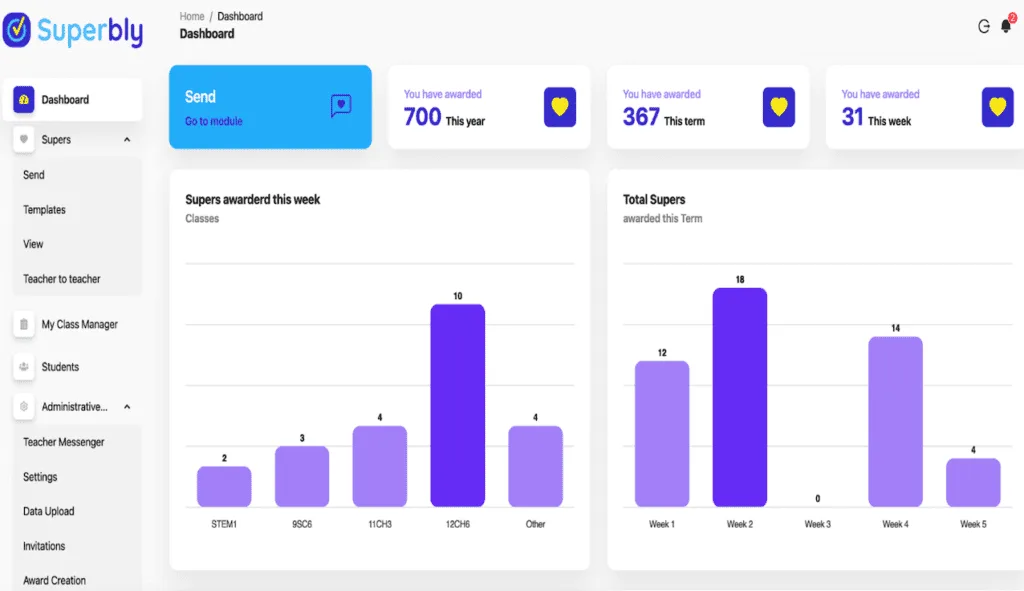The image size is (1024, 591).
Task: Click the 'awarded this Term' subtitle
Action: pyautogui.click(x=662, y=219)
